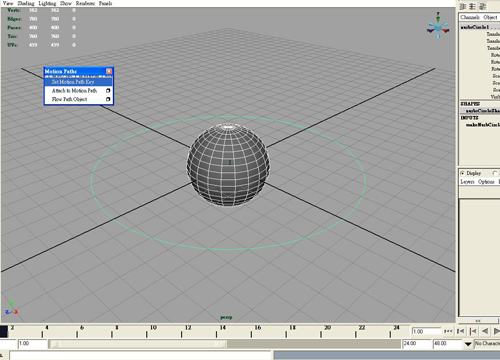This screenshot has width=500, height=360.
Task: Play the animation backwards
Action: click(x=485, y=331)
